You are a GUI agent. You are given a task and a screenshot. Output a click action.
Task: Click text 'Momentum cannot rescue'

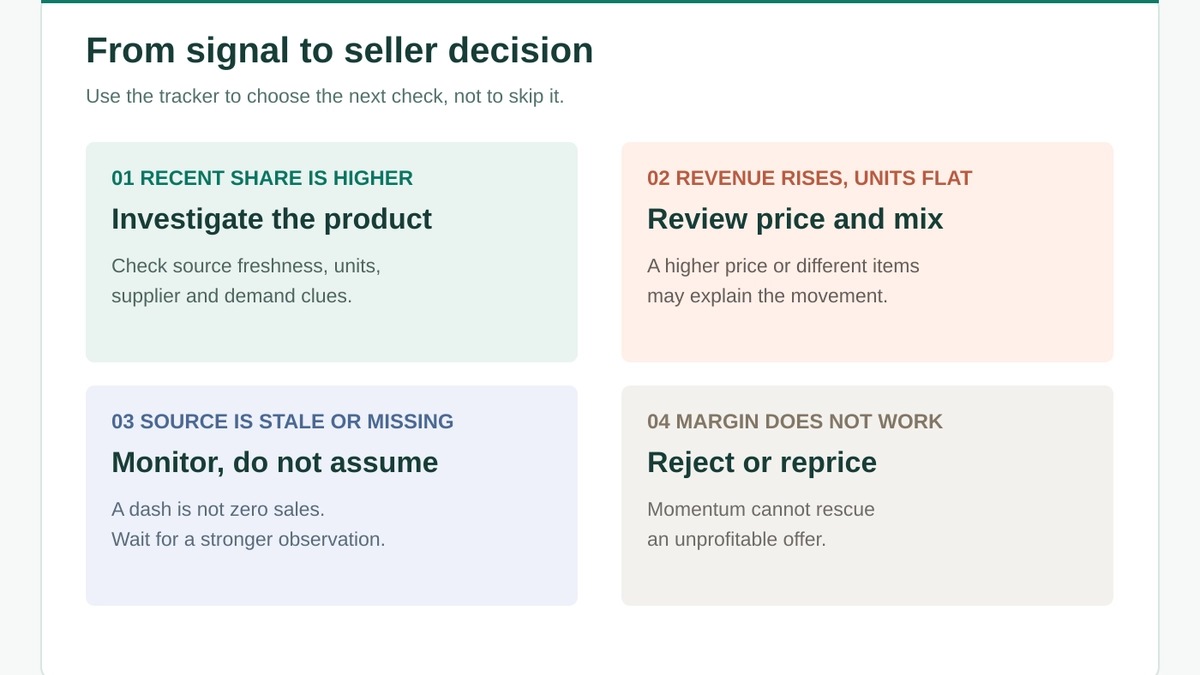click(x=761, y=509)
